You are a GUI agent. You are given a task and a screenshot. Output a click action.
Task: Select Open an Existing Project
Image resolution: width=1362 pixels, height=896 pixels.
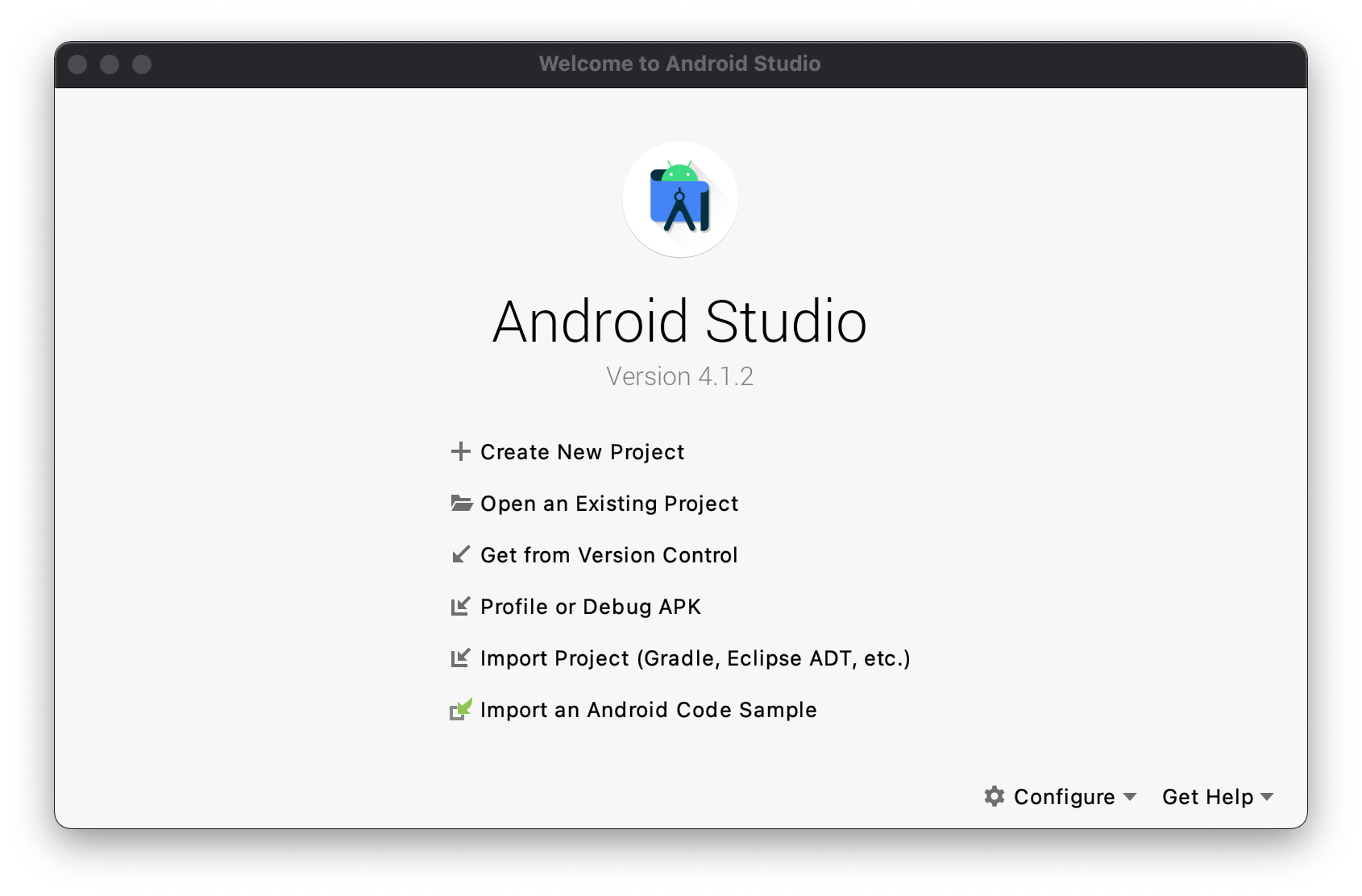point(608,503)
